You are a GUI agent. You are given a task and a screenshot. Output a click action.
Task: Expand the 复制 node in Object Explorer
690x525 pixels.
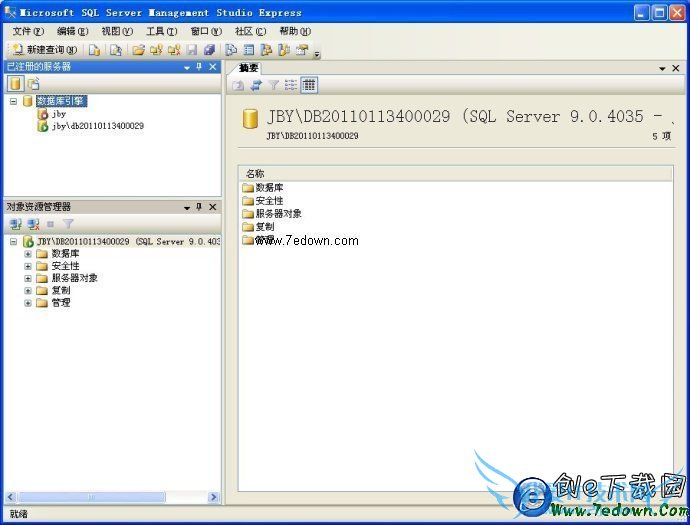point(28,291)
